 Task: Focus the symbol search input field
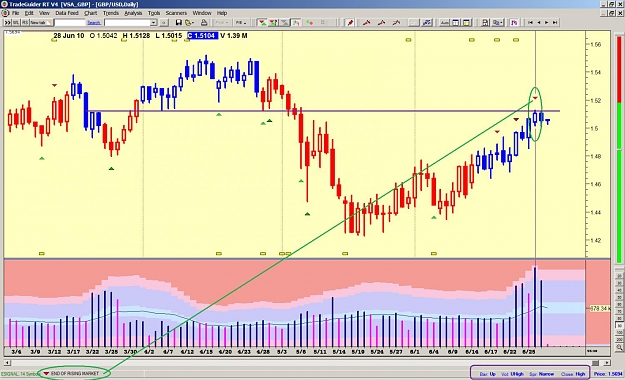(70, 23)
